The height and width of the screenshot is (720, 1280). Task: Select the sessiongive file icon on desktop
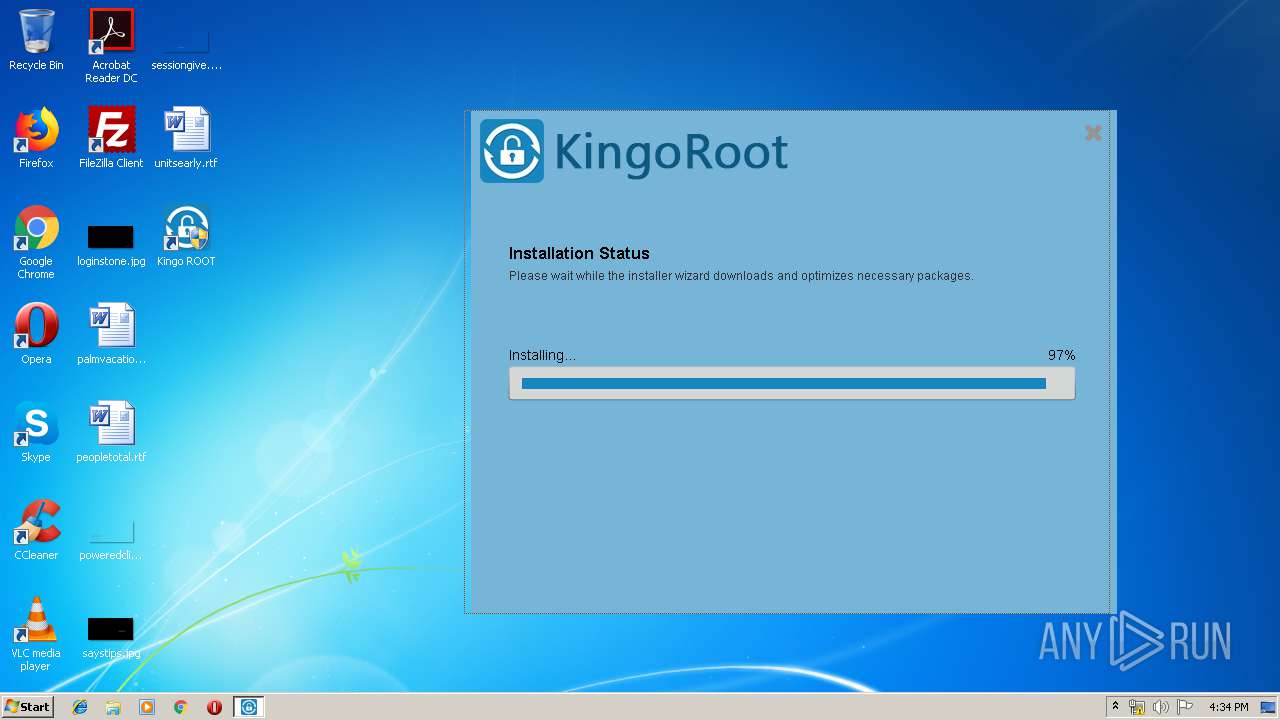(186, 45)
